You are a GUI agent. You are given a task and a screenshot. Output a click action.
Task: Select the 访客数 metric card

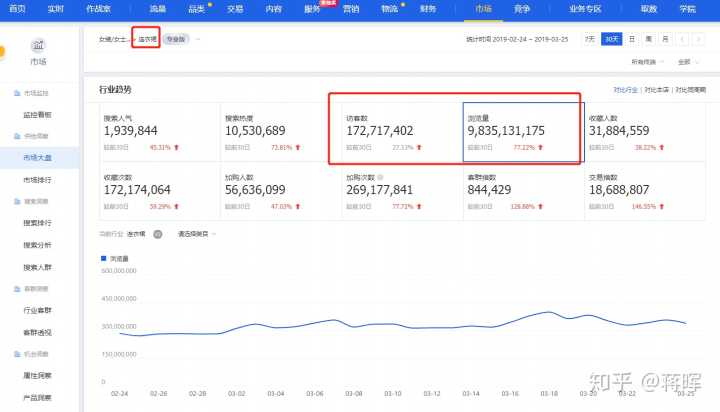click(x=400, y=130)
